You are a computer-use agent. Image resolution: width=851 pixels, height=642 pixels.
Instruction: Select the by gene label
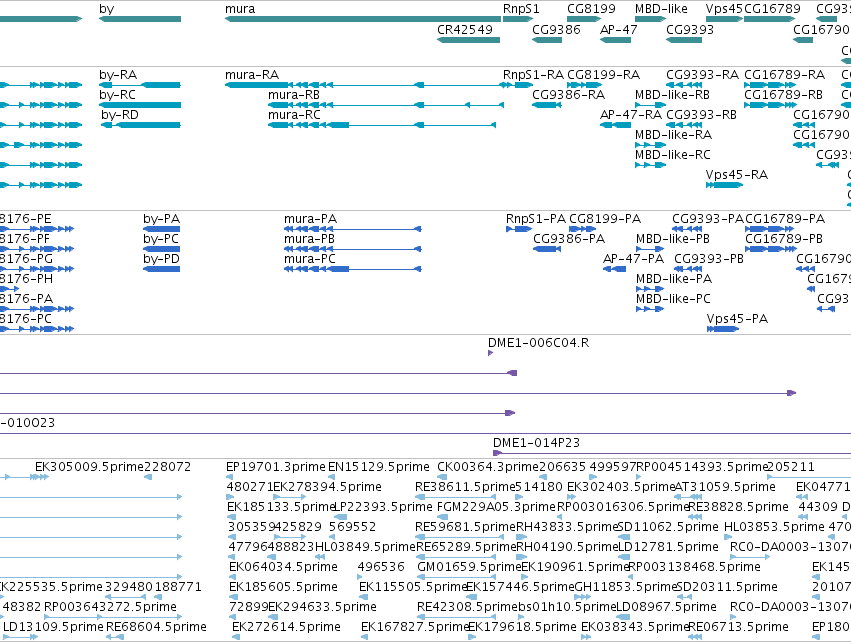pyautogui.click(x=106, y=9)
